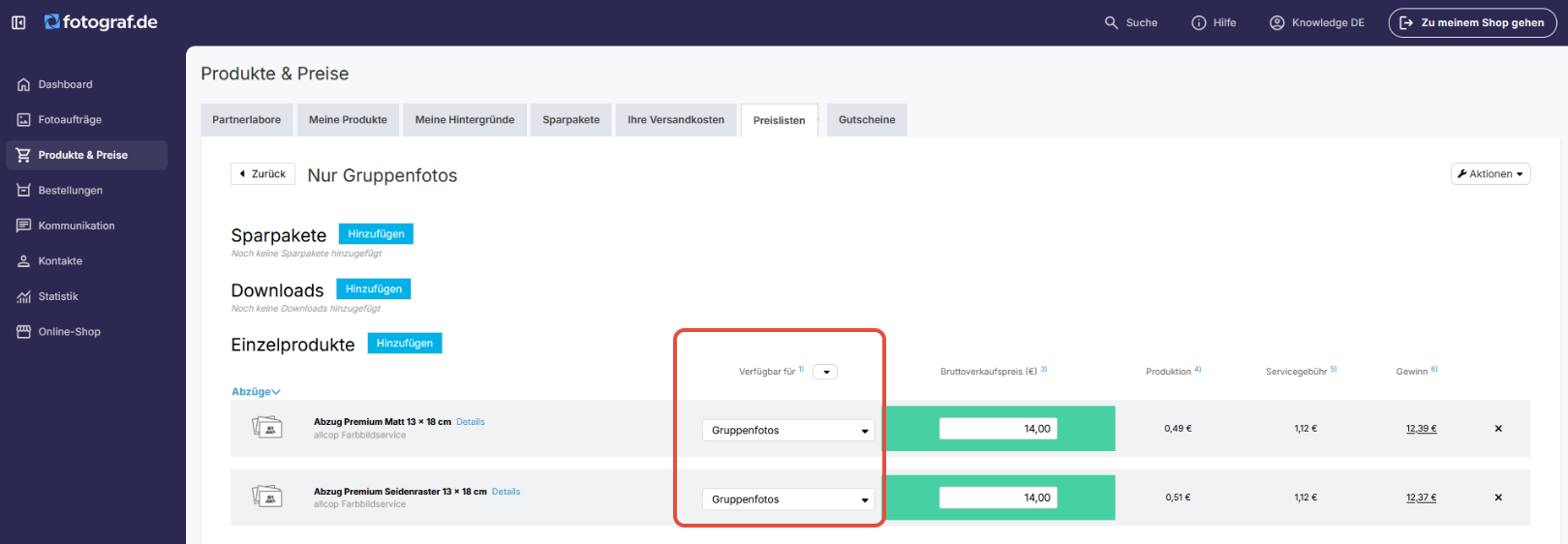Remove Abzug Premium Matt with the X

click(x=1498, y=429)
